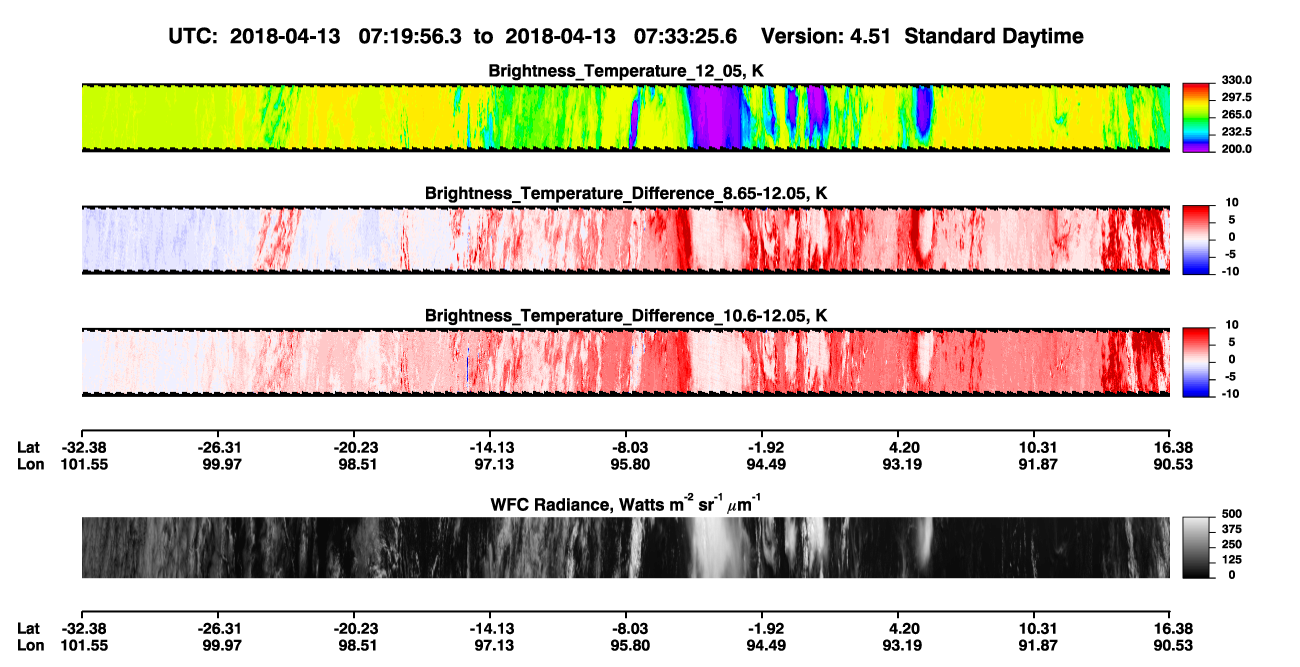The image size is (1300, 667).
Task: Click longitude 101.55 on the axis below WFC panel
Action: point(82,645)
